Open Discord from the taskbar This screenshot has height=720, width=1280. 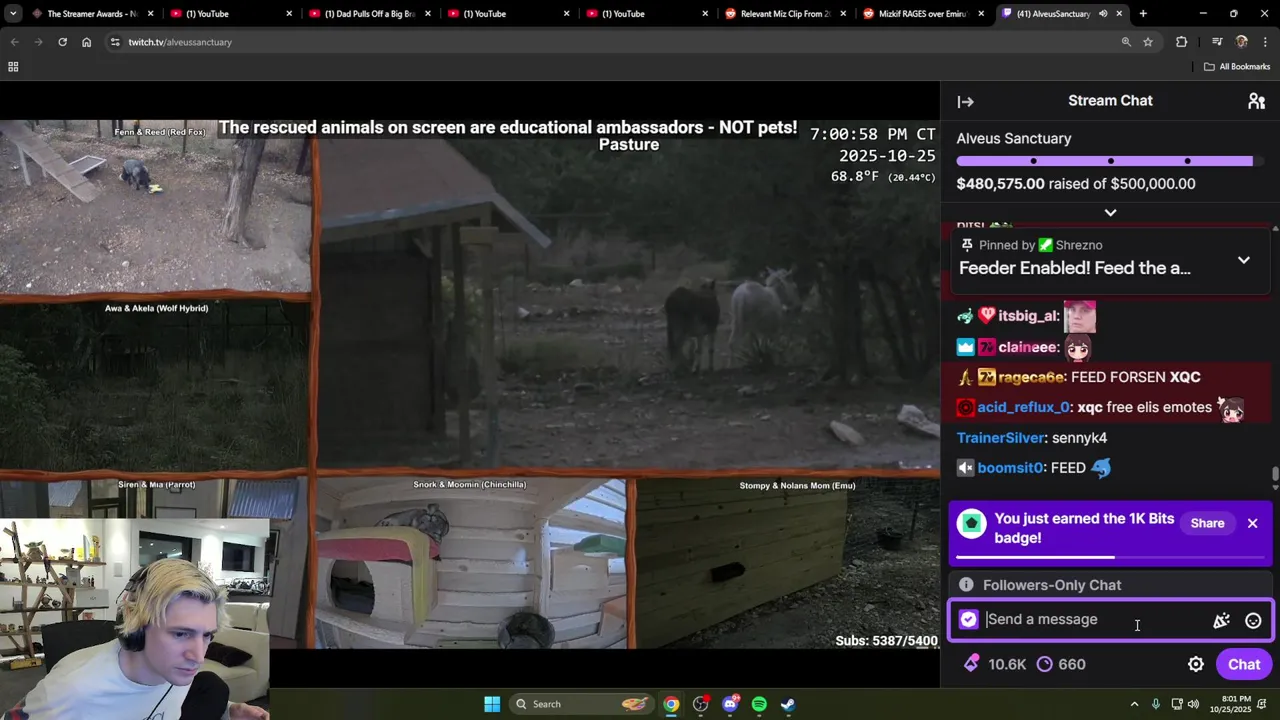[730, 704]
